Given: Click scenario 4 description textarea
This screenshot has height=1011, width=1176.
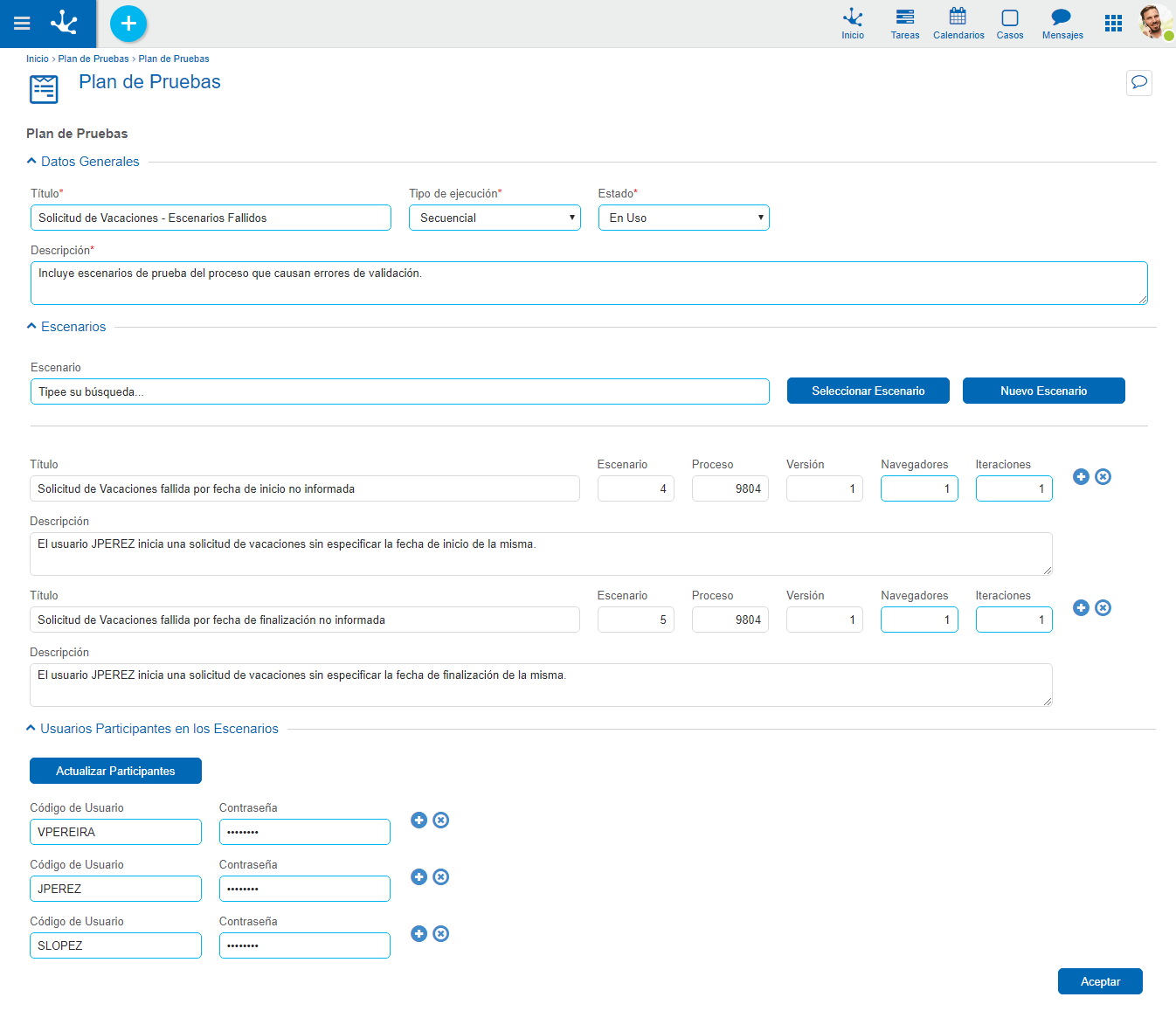Looking at the screenshot, I should [x=541, y=554].
